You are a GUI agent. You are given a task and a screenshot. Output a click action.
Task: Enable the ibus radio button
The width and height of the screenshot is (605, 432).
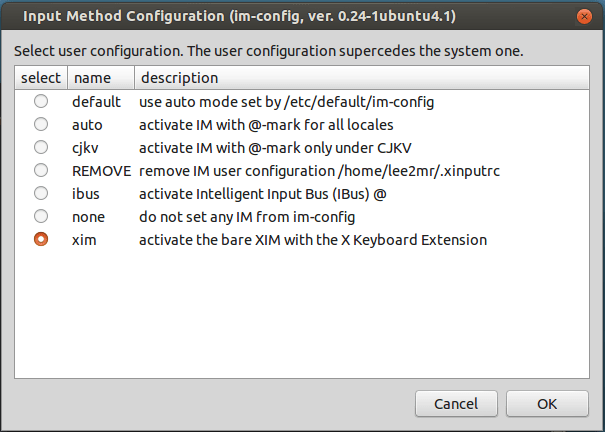click(x=41, y=193)
